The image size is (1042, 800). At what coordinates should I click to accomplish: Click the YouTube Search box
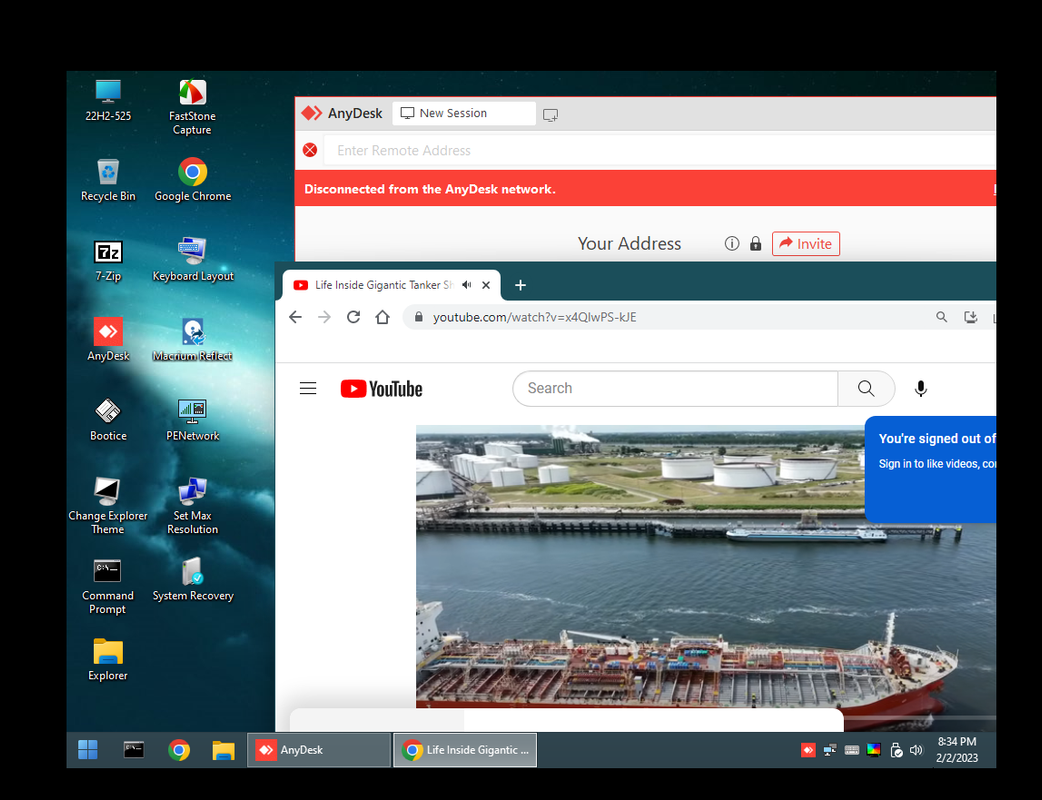click(x=675, y=389)
